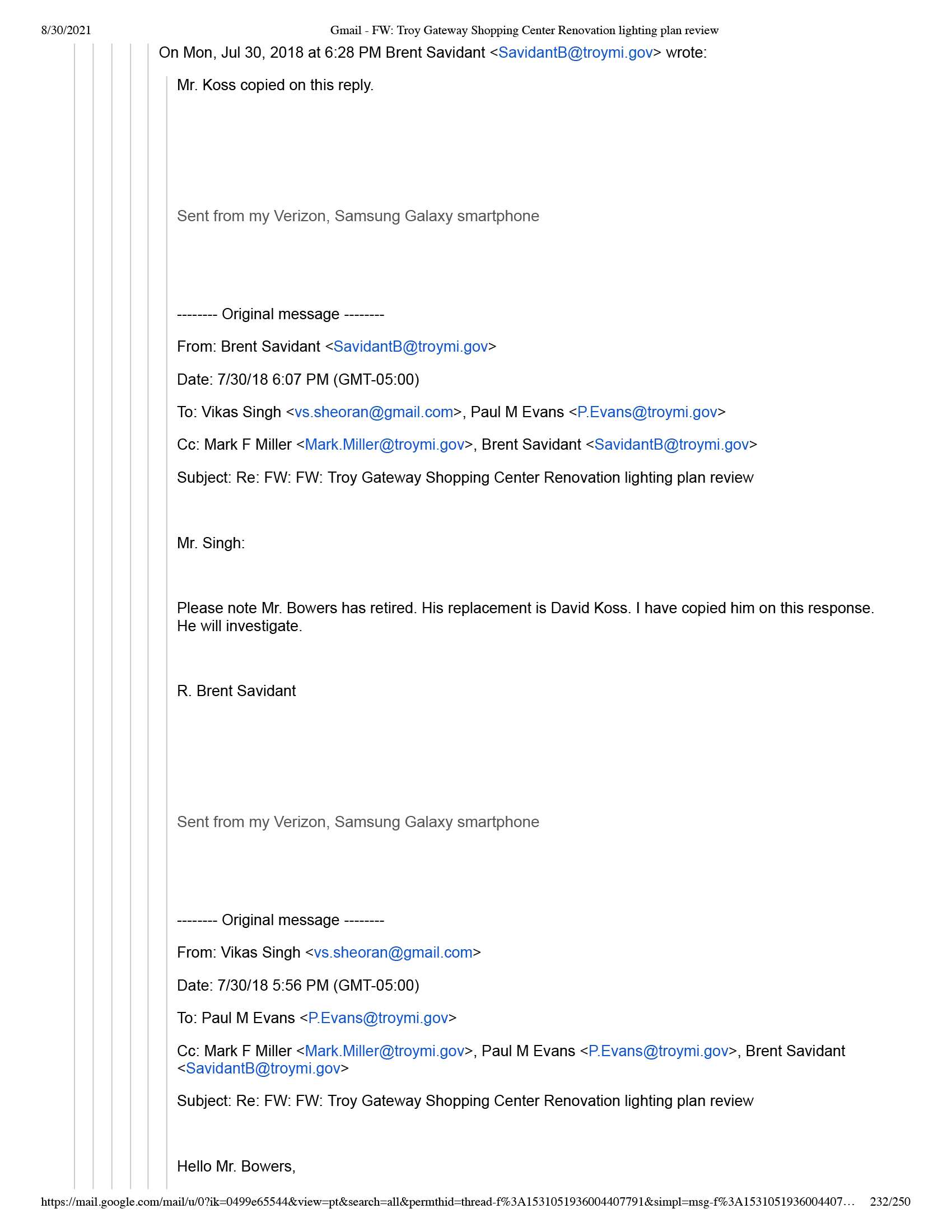The height and width of the screenshot is (1232, 952).
Task: Click vs.sheoran@gmail.com in the Vikas Singh From line
Action: [x=393, y=952]
